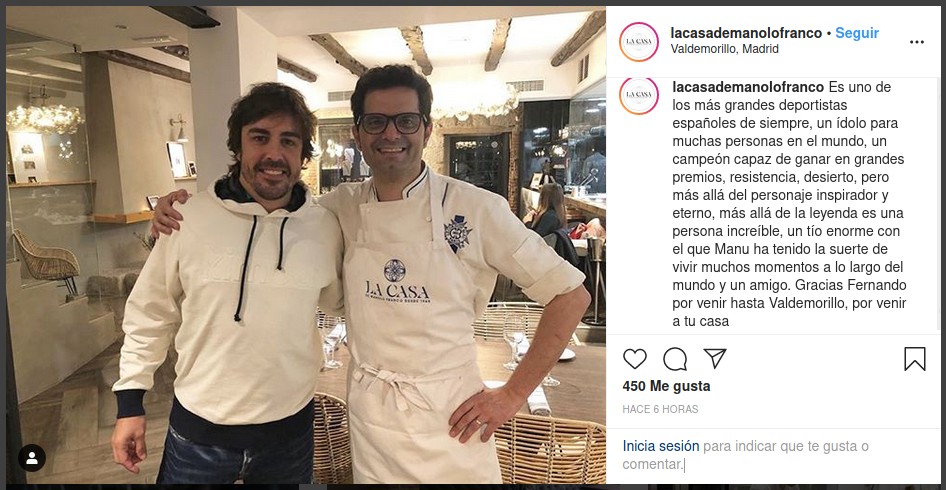Click the HACE 6 HORAS timestamp
Screen dimensions: 946x490
point(660,409)
